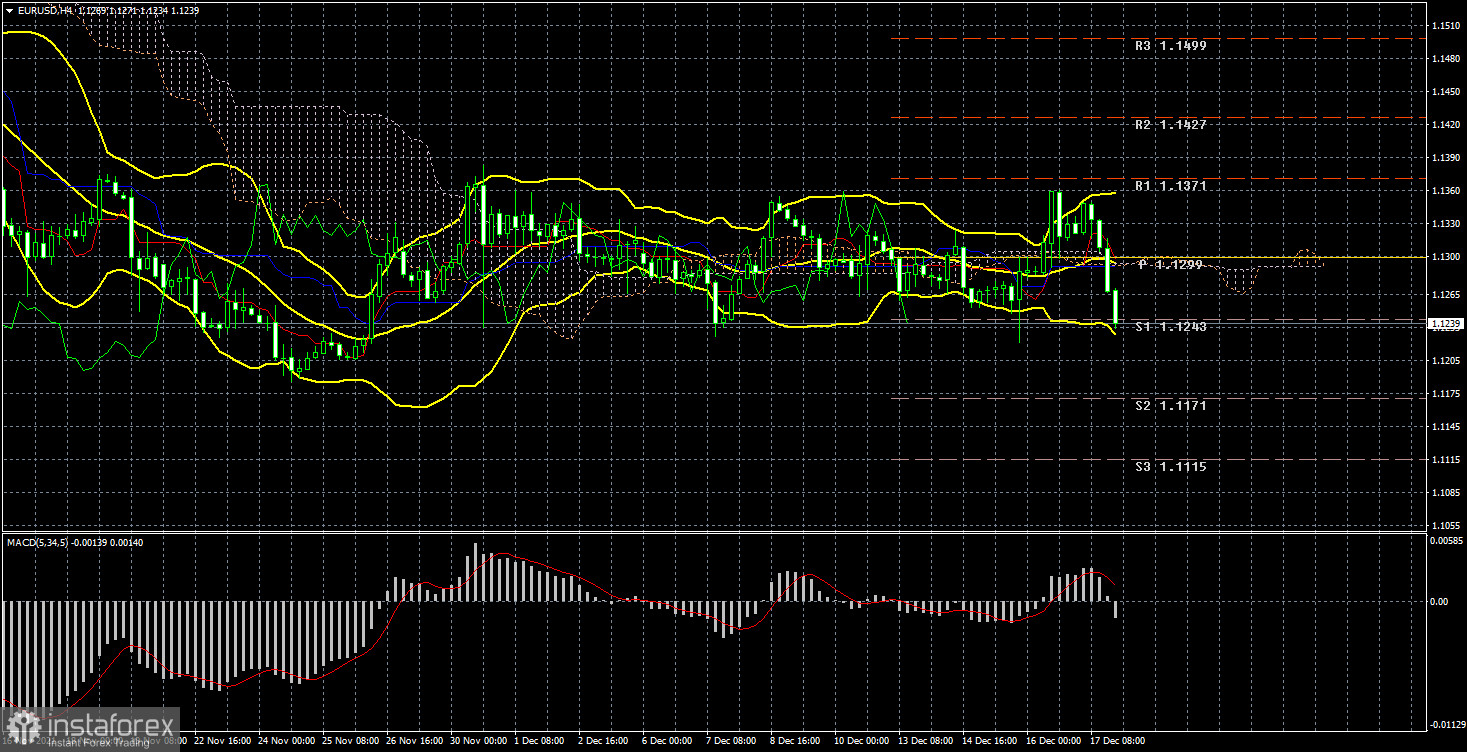Click the S2 1.1171 support label

pyautogui.click(x=1171, y=405)
